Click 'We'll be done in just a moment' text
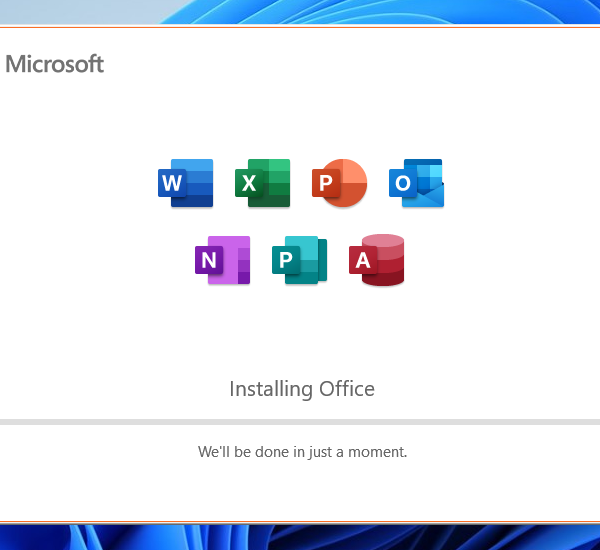The image size is (600, 550). tap(302, 452)
